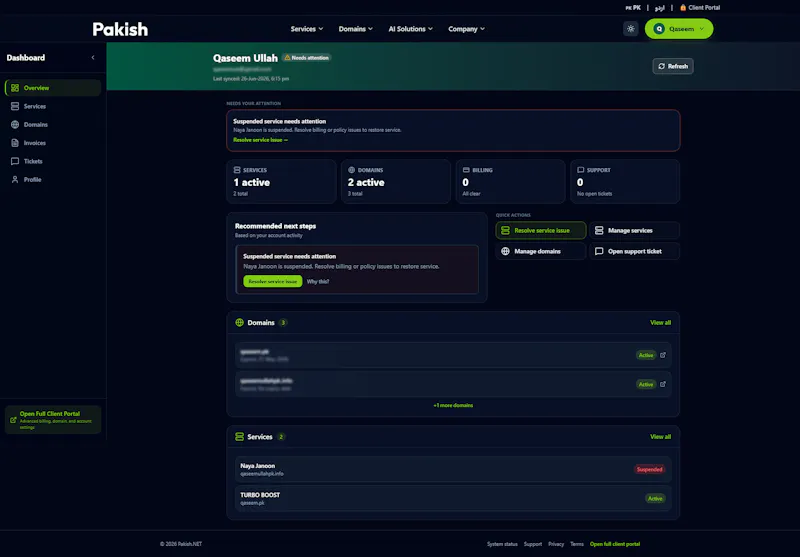Click Active badge on first domain row
The height and width of the screenshot is (557, 800).
[646, 355]
